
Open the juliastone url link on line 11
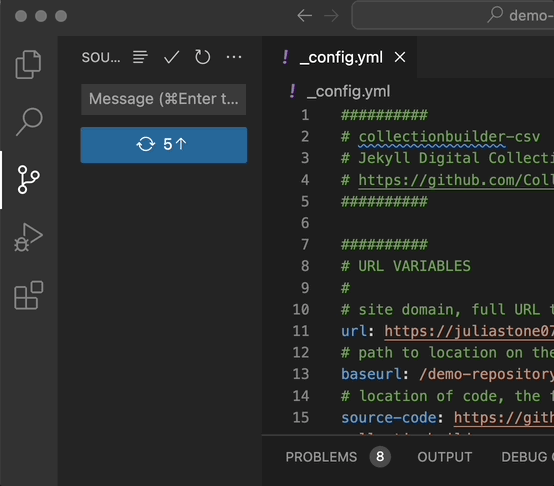[x=469, y=331]
